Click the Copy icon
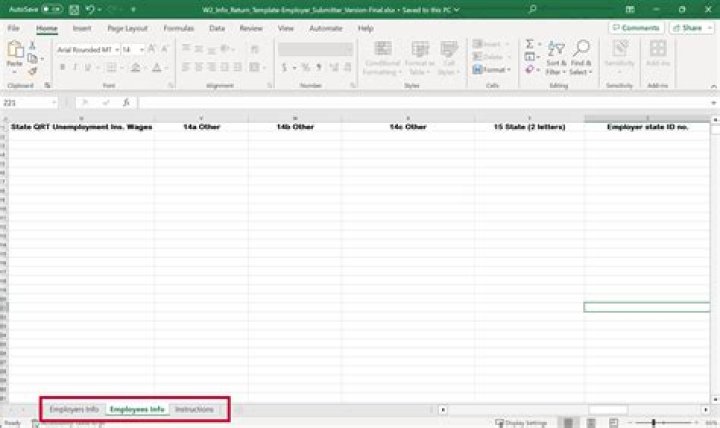The height and width of the screenshot is (428, 720). 32,58
